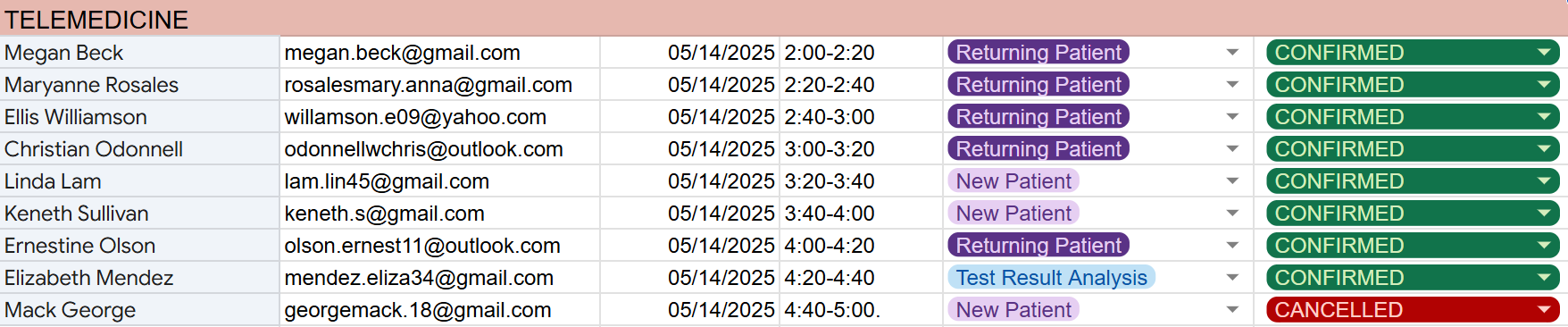Screen dimensions: 1568x327
Task: Expand type dropdown arrow for Keneth Sullivan
Action: tap(1232, 214)
